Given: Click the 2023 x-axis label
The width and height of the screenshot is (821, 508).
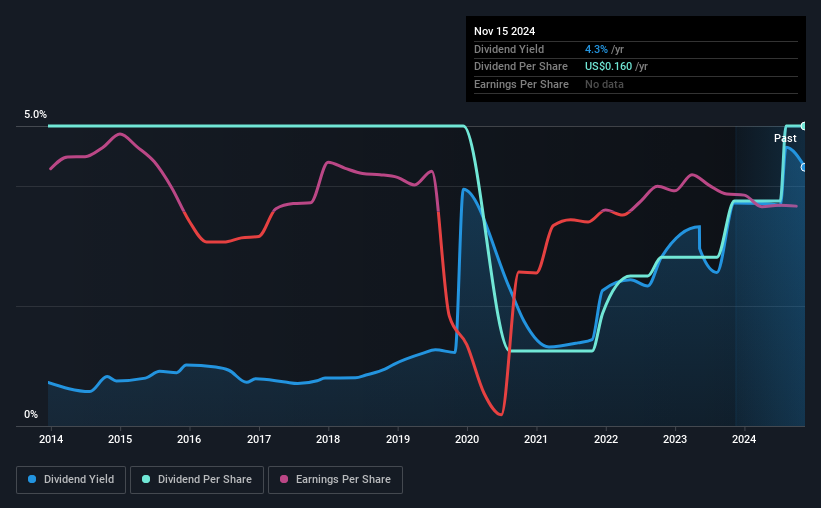Looking at the screenshot, I should 675,439.
